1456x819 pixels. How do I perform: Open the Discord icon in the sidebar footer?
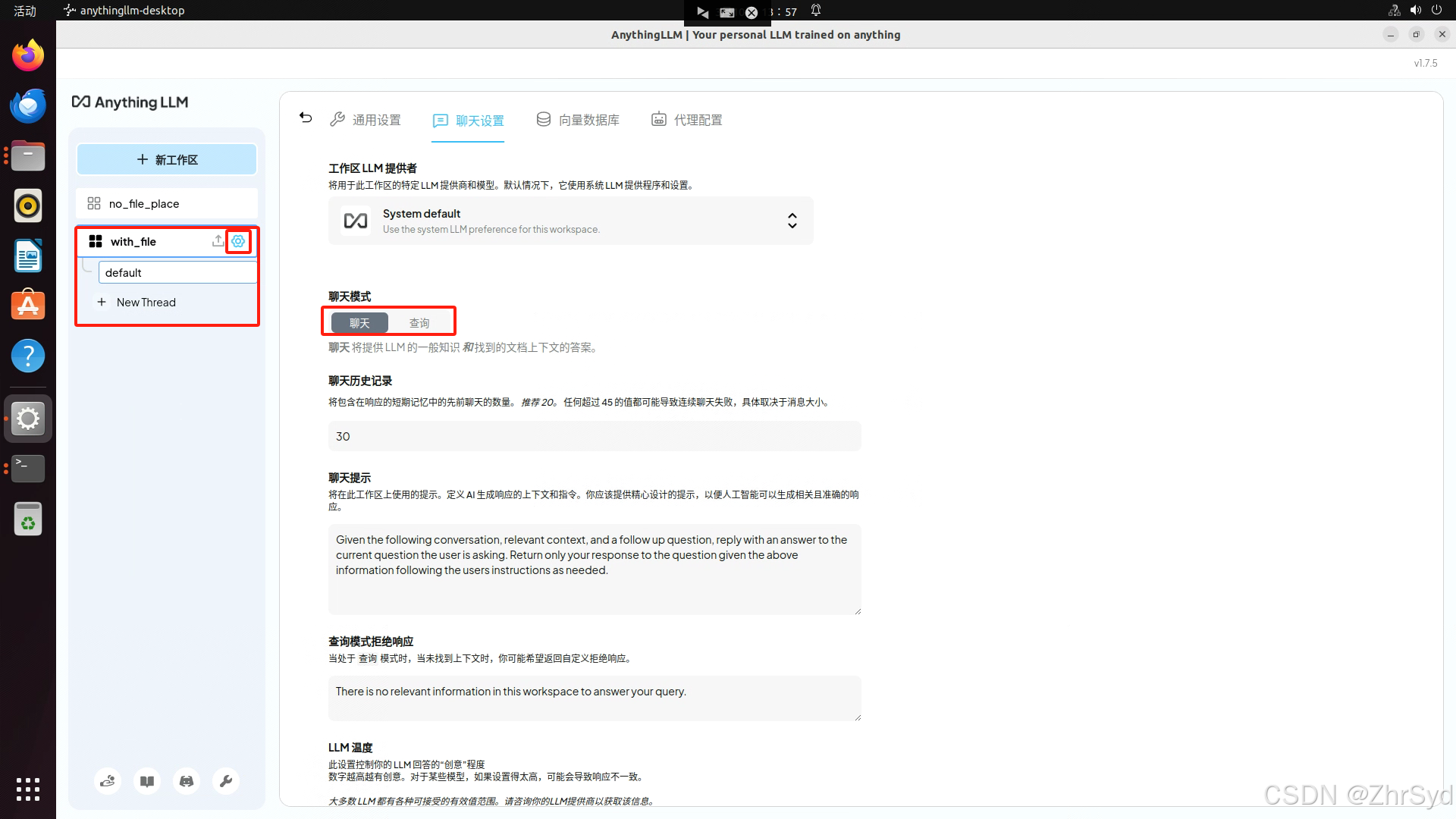click(187, 781)
